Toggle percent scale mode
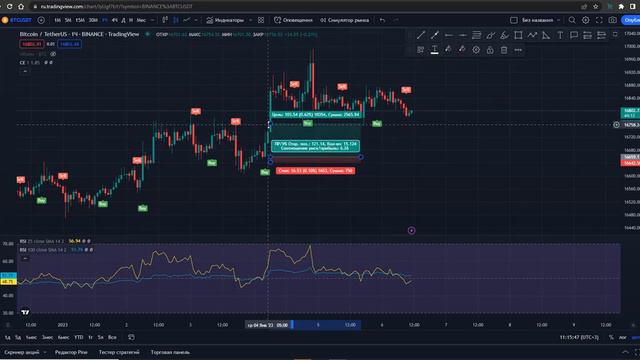This screenshot has height=360, width=640. [611, 337]
